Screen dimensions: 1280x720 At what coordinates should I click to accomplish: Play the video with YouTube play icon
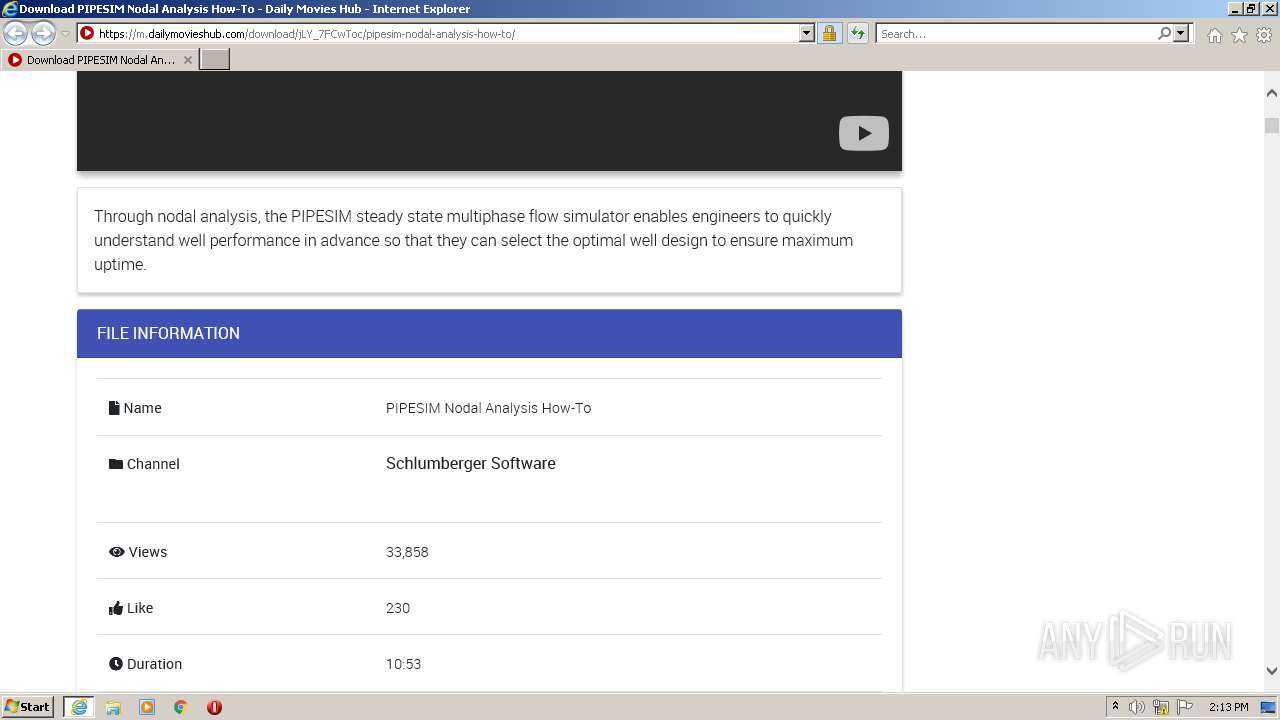click(x=864, y=133)
